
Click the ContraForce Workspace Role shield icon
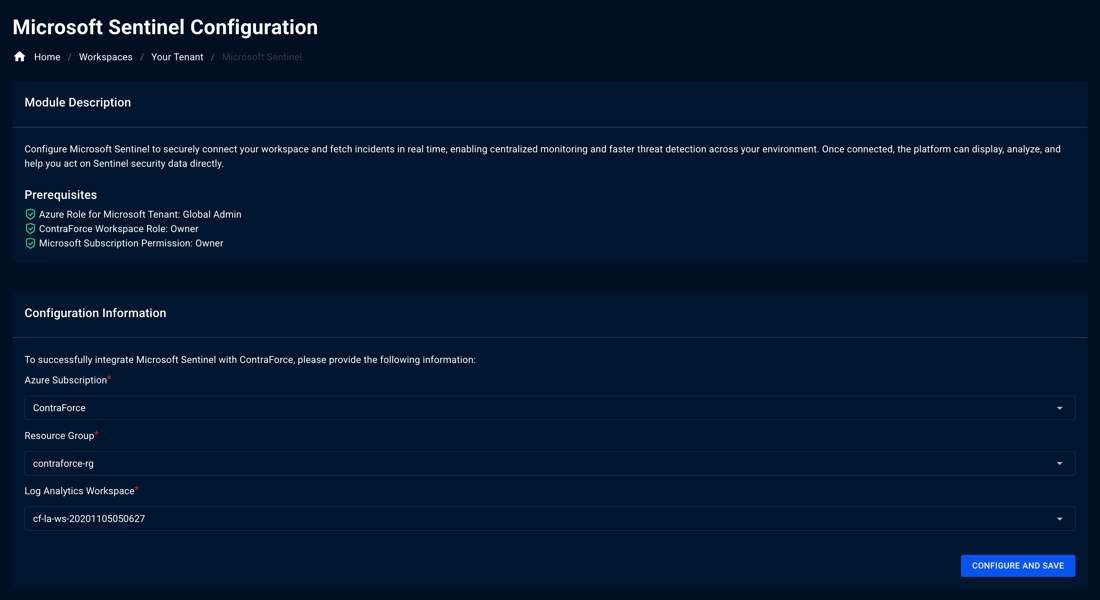[30, 229]
